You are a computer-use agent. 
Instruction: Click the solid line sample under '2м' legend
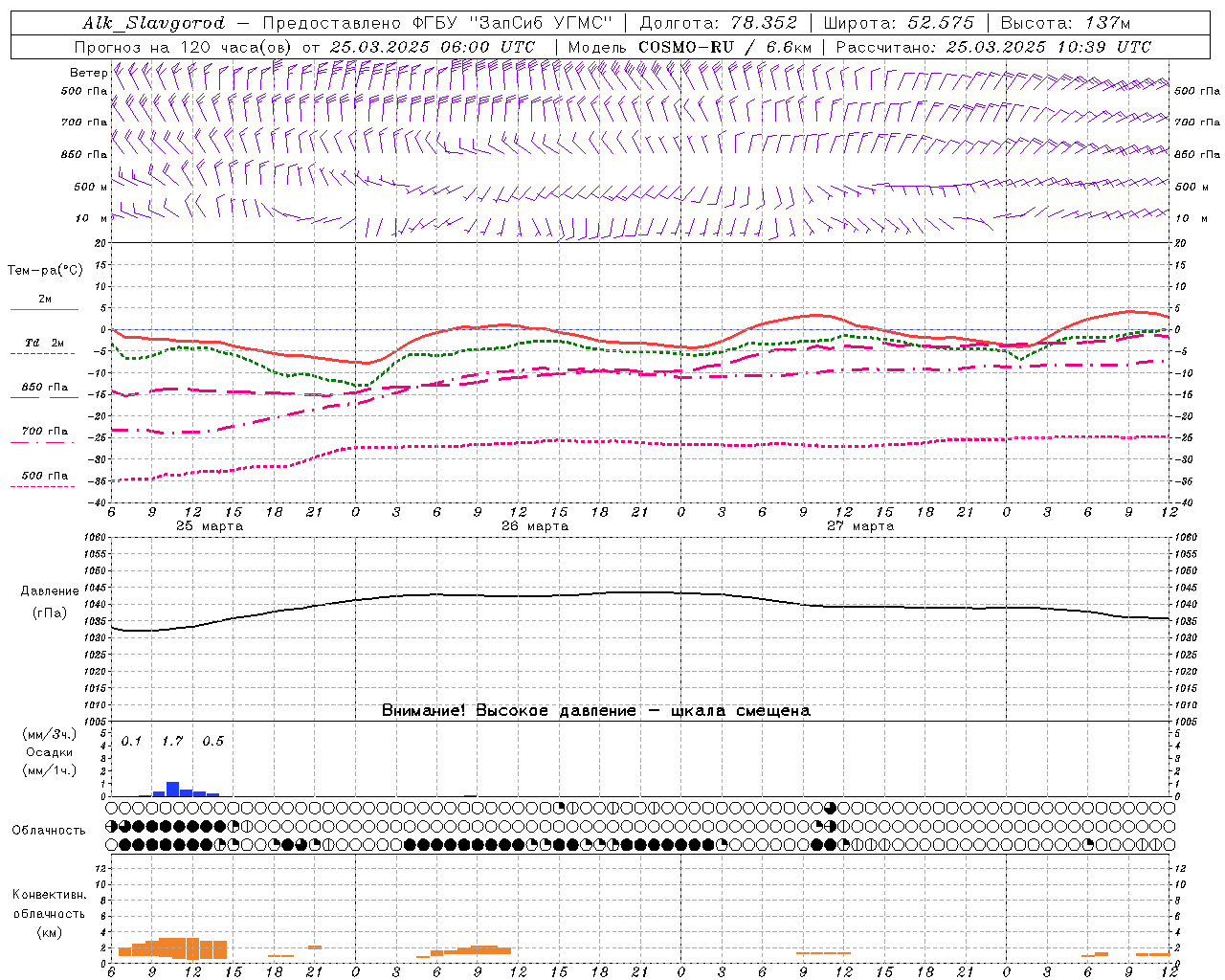click(44, 310)
